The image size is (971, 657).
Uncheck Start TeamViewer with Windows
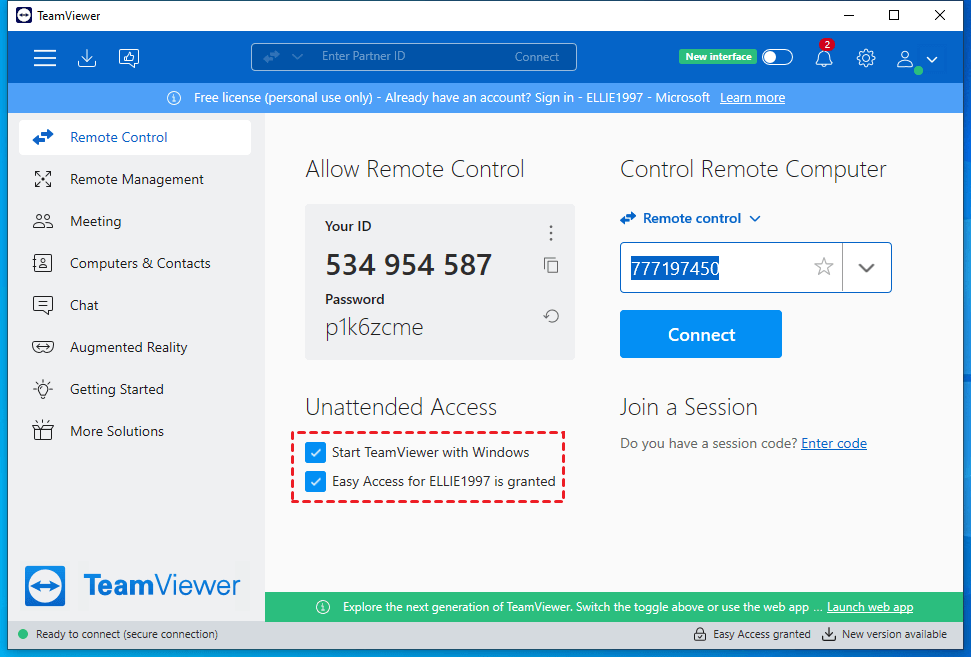point(316,452)
